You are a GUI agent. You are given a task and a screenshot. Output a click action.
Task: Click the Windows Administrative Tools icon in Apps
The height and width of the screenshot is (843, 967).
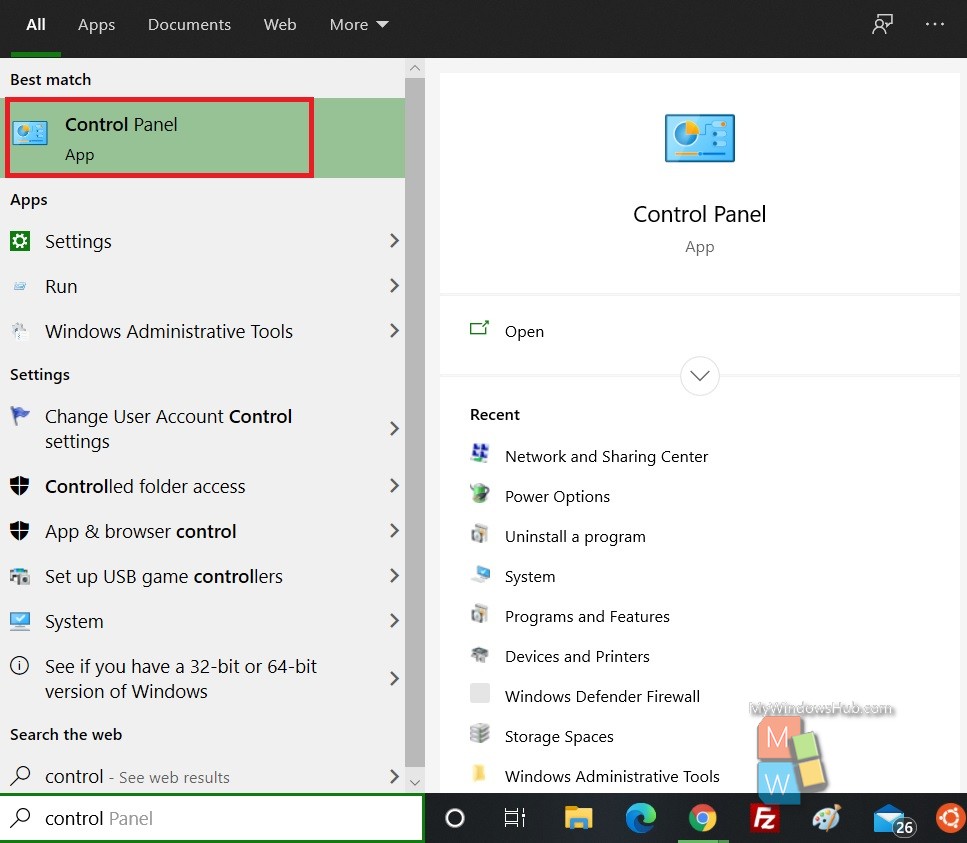[x=20, y=331]
